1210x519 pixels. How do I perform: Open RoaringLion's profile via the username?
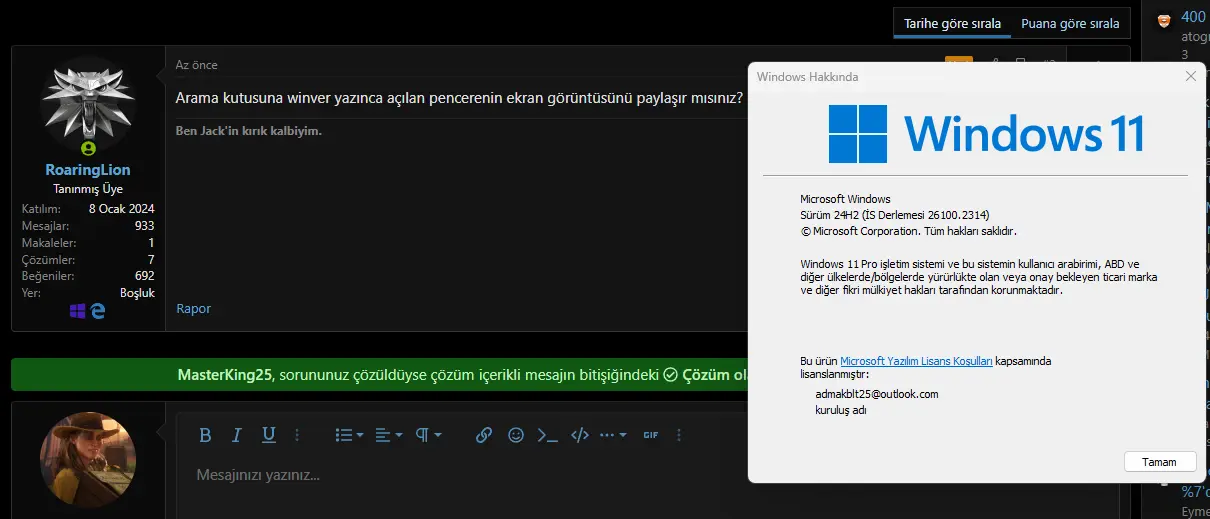(88, 170)
